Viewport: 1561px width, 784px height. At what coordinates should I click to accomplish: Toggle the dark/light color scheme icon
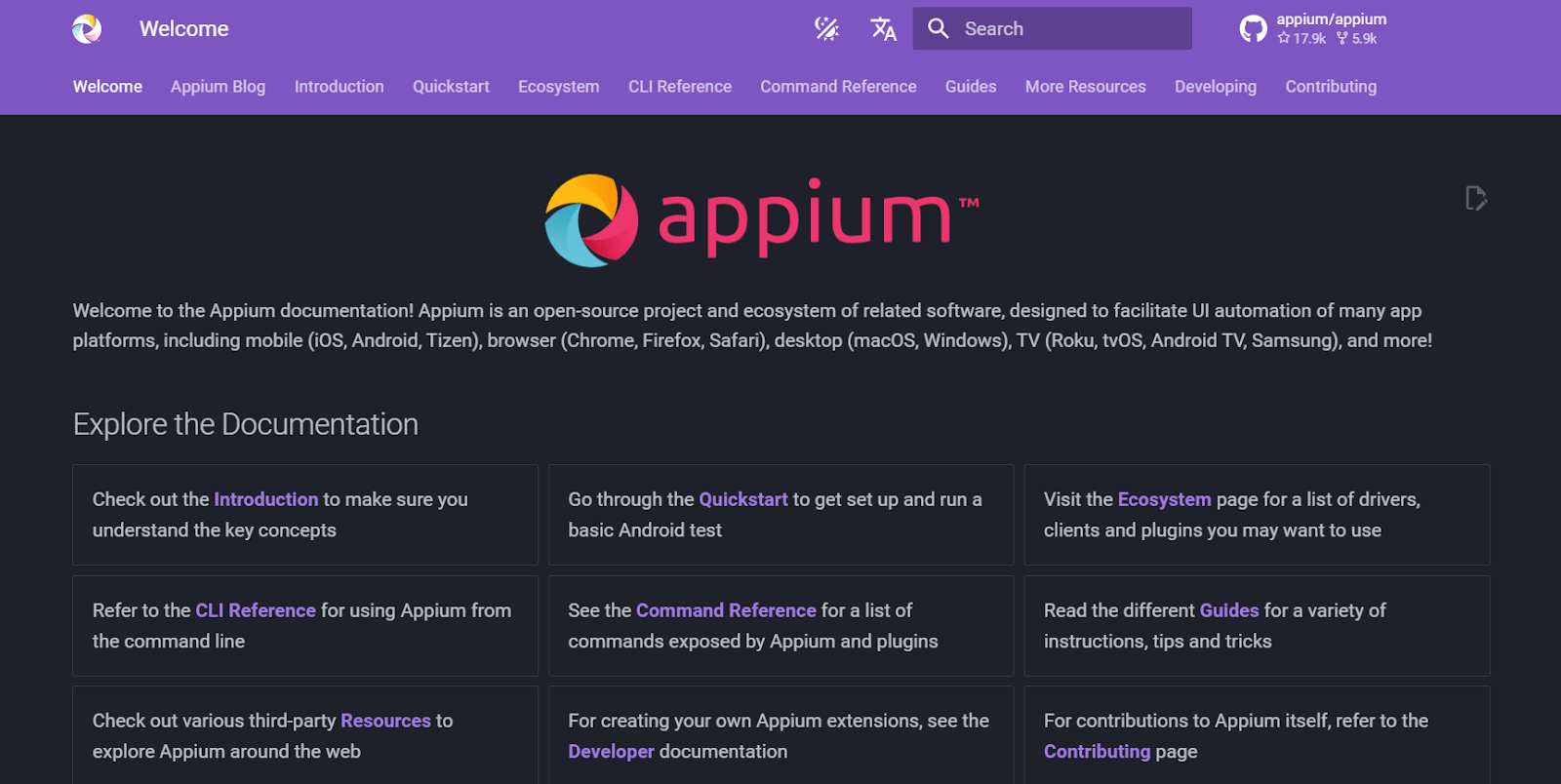(826, 29)
